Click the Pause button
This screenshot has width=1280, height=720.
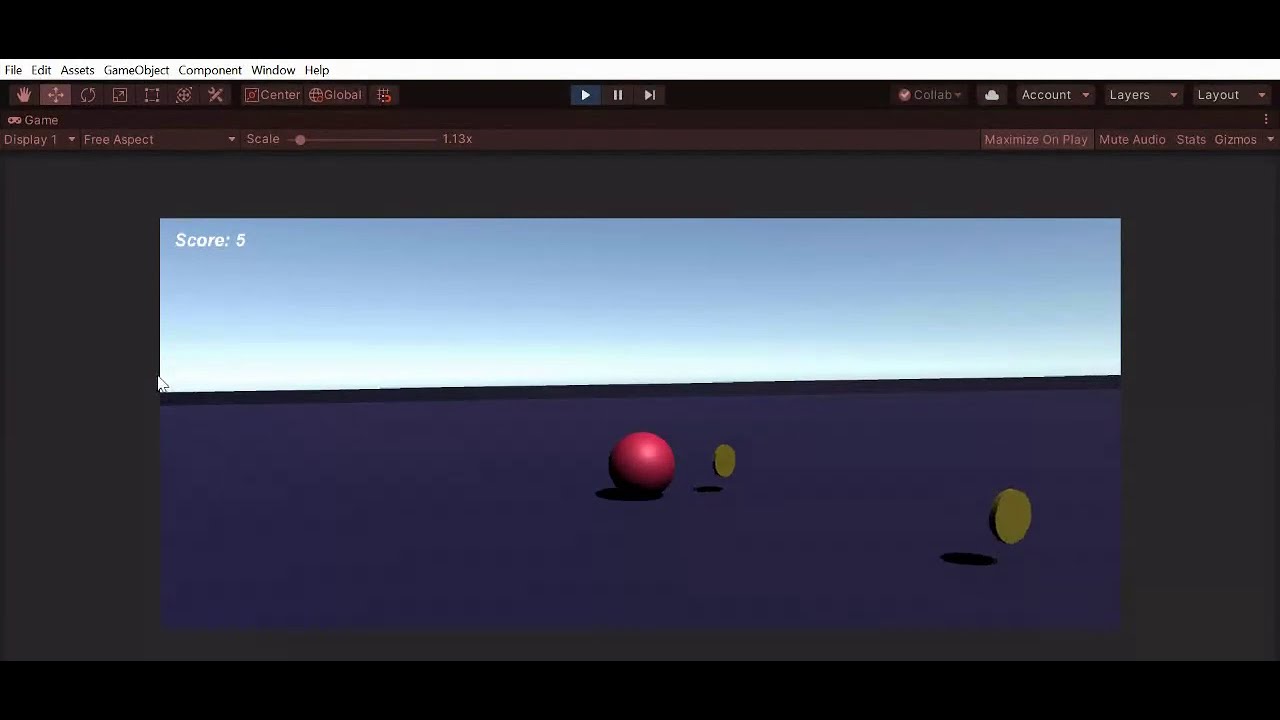pyautogui.click(x=618, y=95)
